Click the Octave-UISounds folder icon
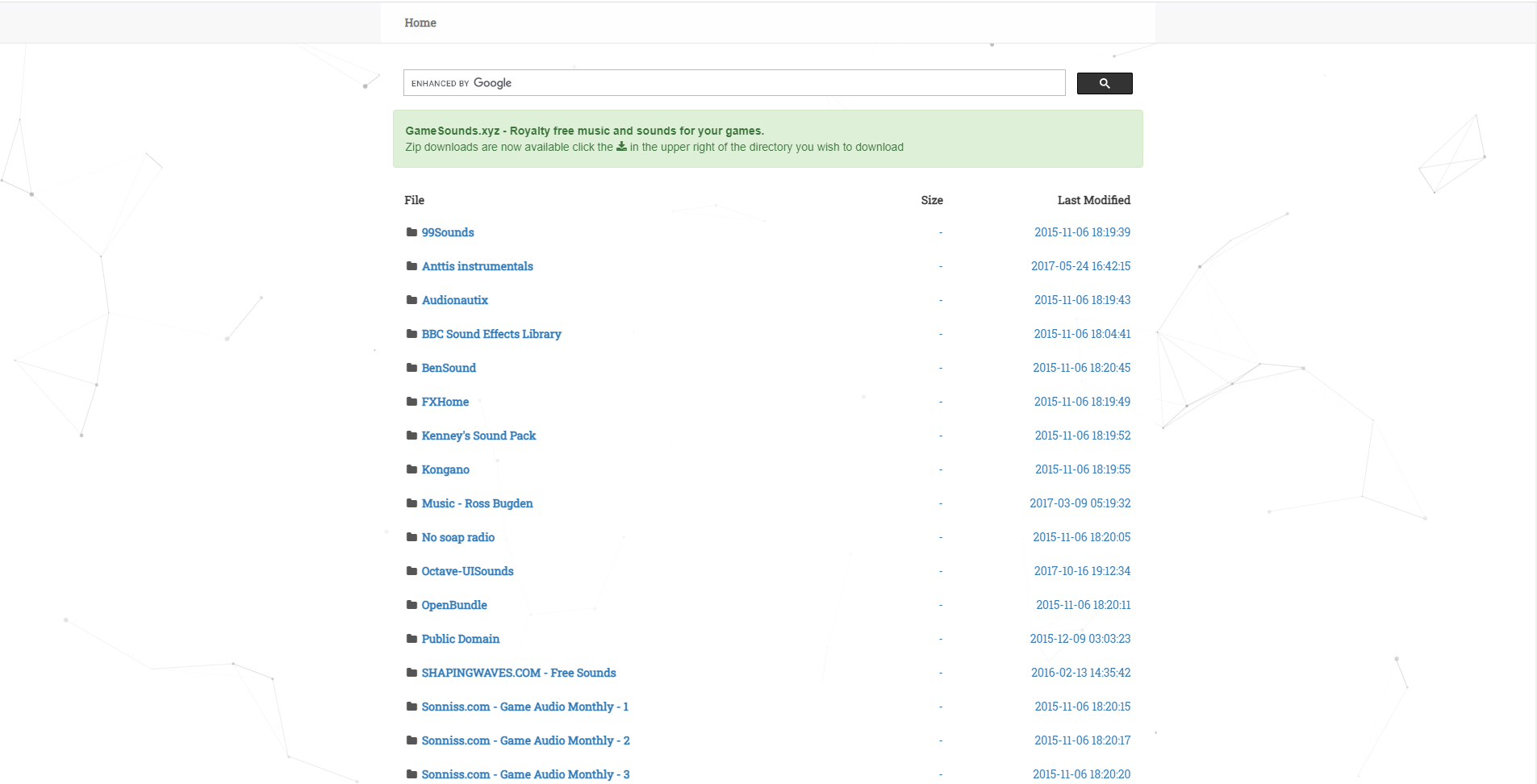Screen dimensions: 1537x784 tap(411, 571)
